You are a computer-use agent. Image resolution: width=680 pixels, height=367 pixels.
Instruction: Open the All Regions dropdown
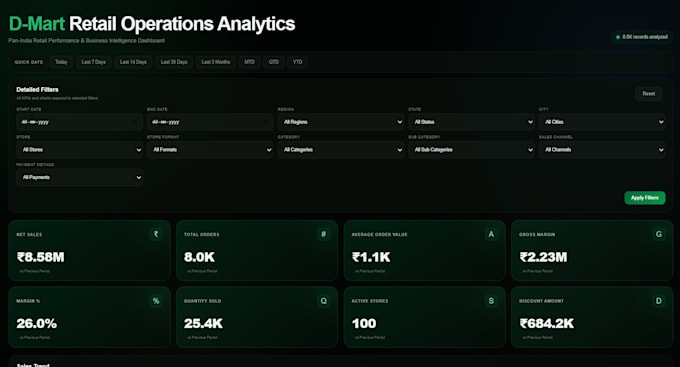(341, 122)
